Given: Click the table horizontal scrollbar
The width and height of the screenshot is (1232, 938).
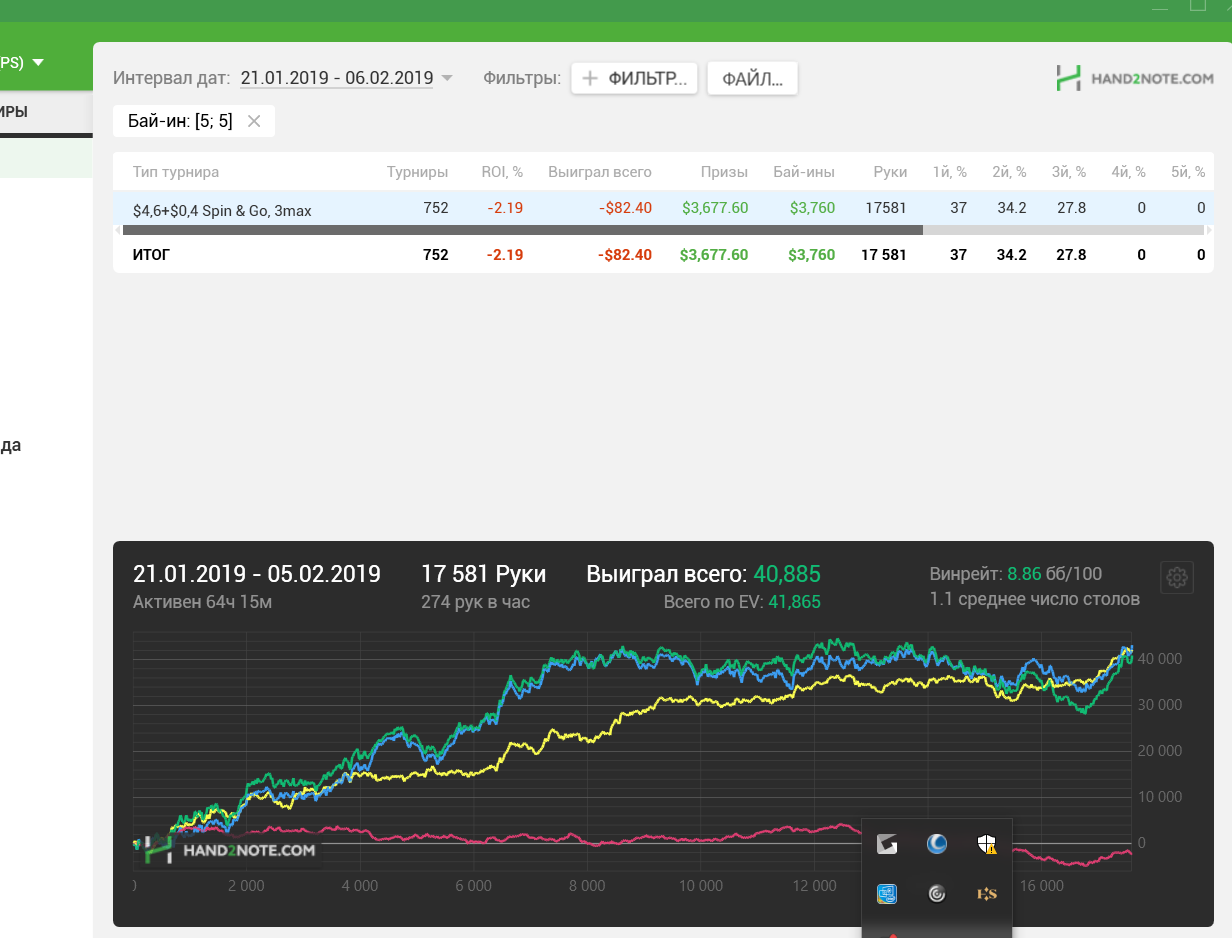Looking at the screenshot, I should [523, 230].
